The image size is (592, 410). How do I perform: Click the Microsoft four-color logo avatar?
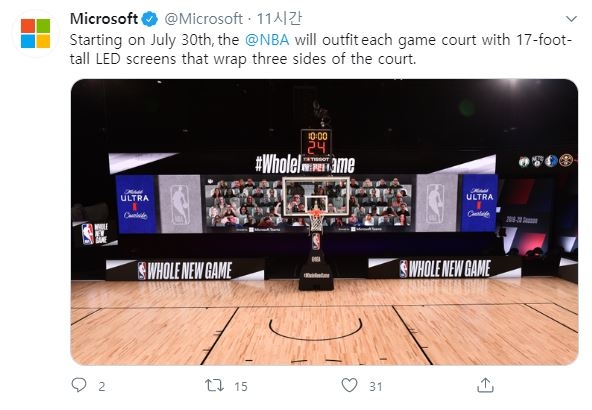pyautogui.click(x=35, y=34)
